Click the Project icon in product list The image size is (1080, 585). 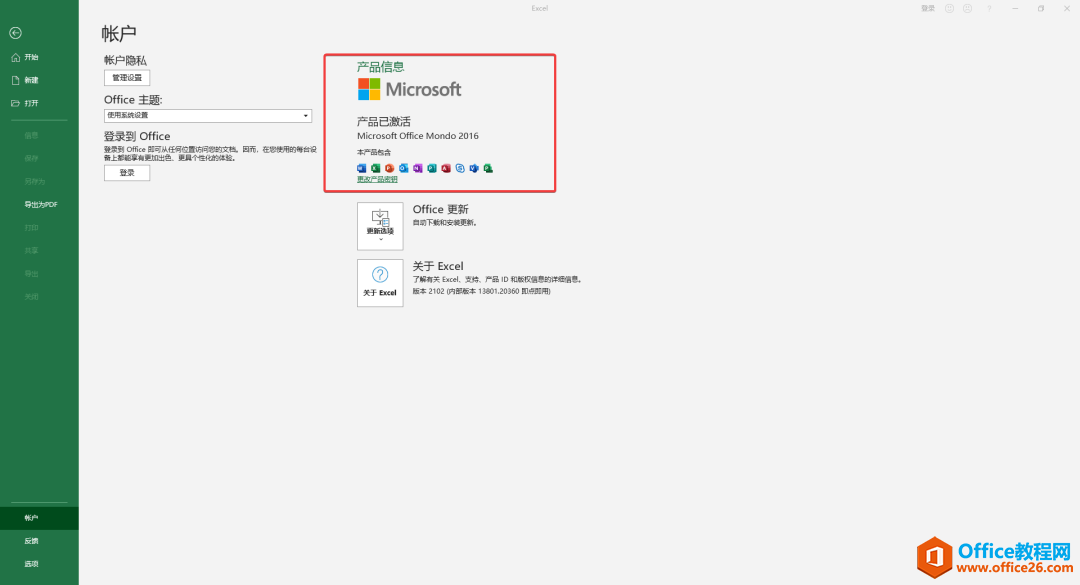(488, 168)
